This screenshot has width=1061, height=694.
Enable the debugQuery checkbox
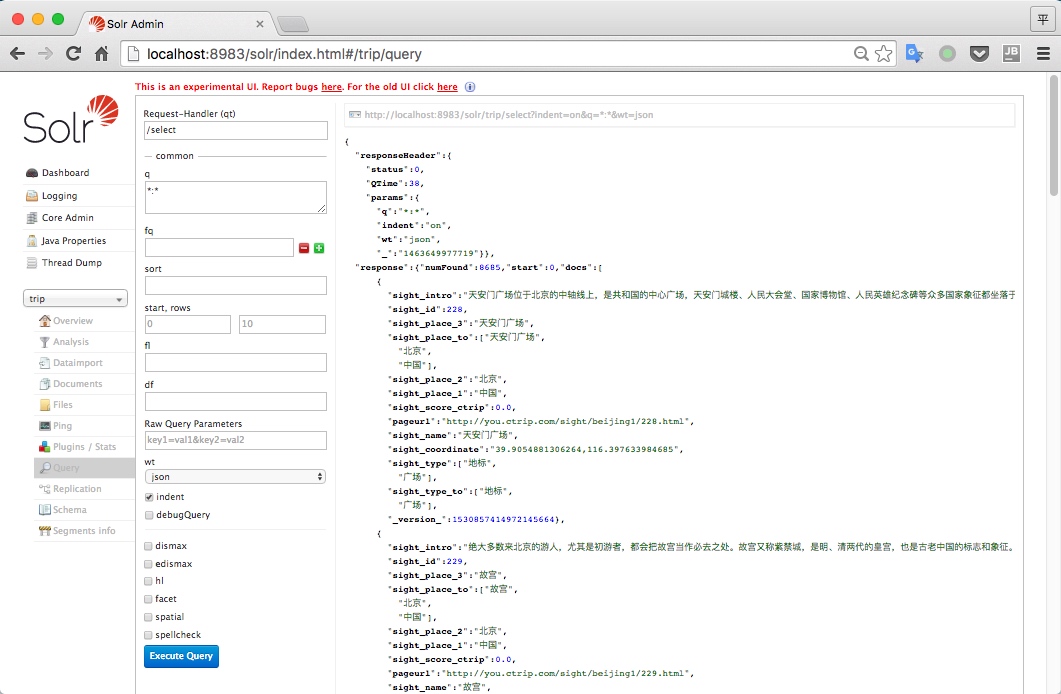click(149, 515)
